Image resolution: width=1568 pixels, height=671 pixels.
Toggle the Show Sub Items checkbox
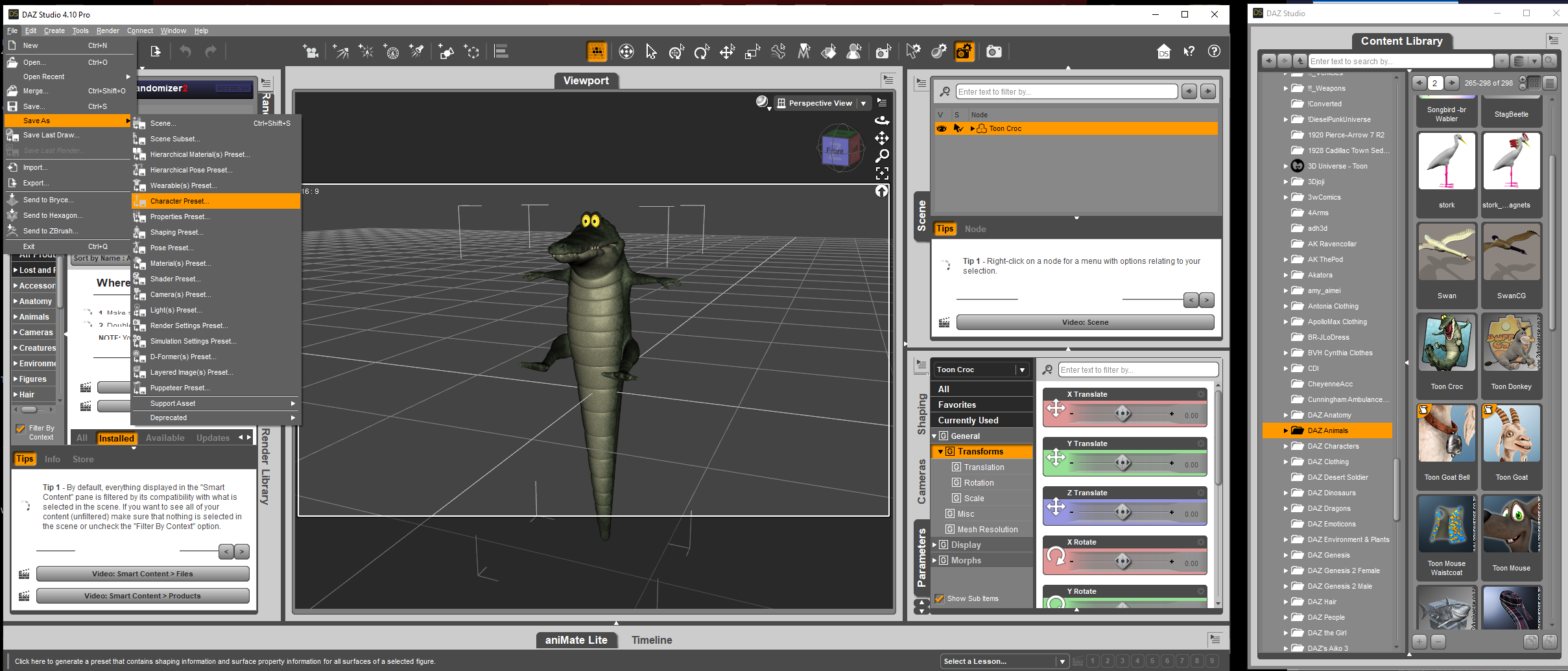click(939, 598)
